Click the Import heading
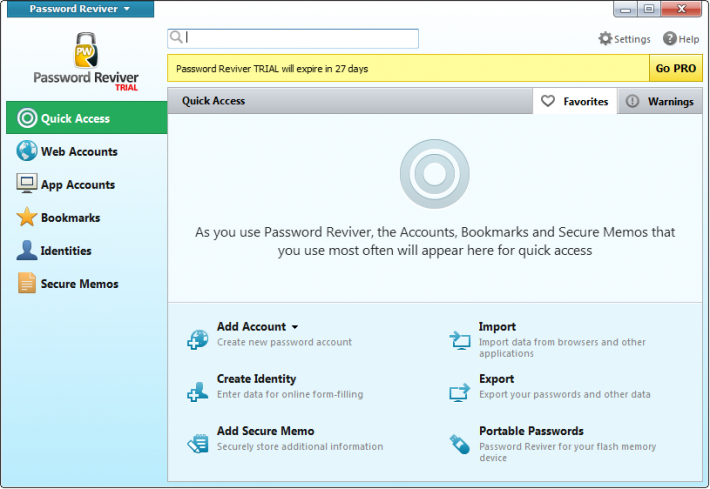Image resolution: width=710 pixels, height=489 pixels. tap(497, 326)
